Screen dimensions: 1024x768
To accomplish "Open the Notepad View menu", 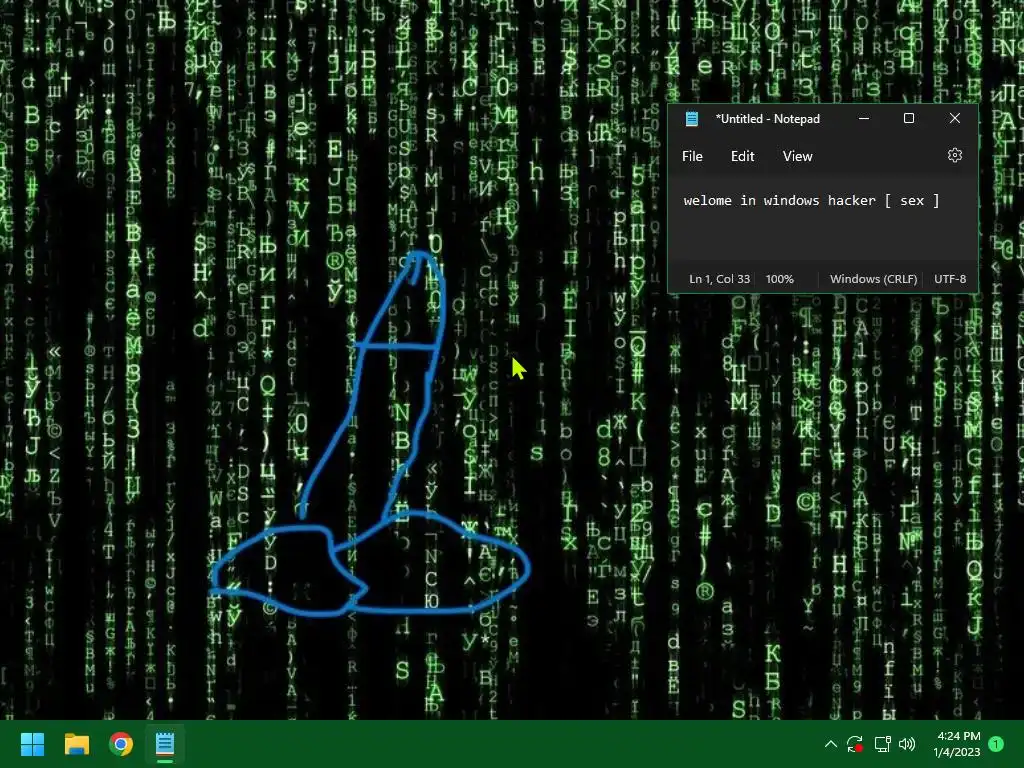I will coord(797,157).
